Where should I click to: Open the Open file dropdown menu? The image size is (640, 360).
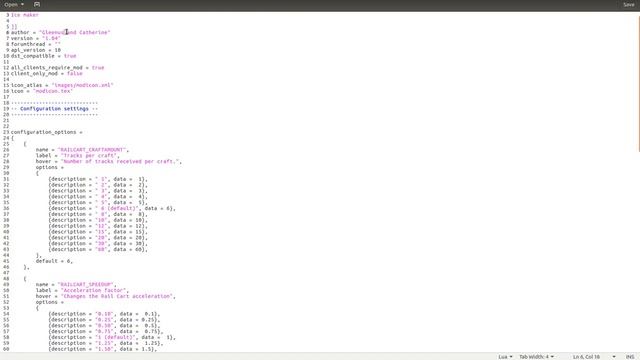pyautogui.click(x=14, y=4)
